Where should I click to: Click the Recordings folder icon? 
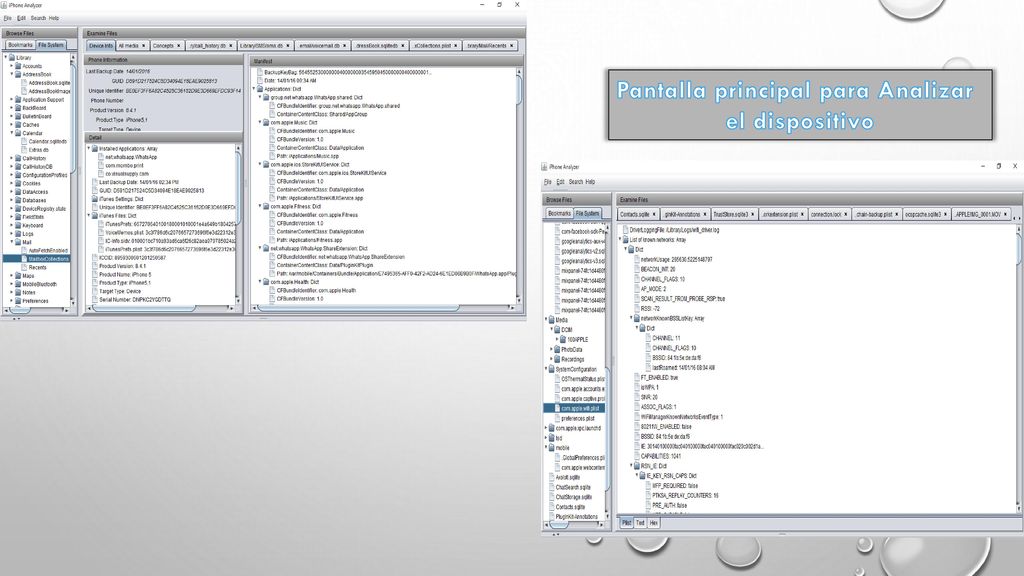558,359
